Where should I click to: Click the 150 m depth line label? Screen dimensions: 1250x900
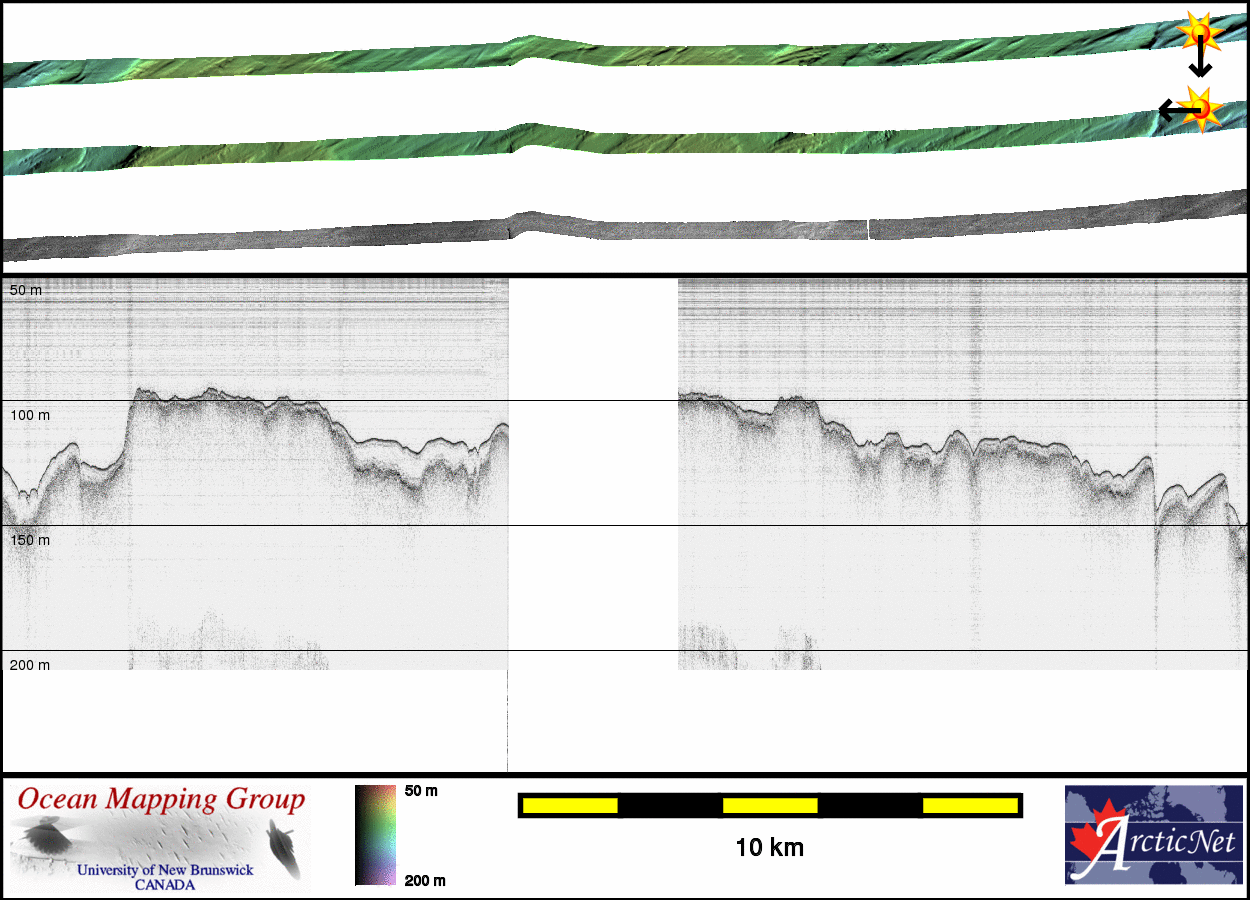pos(30,540)
